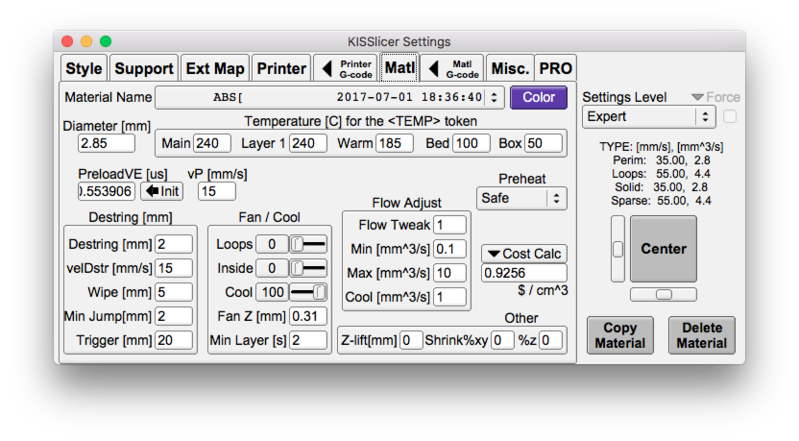Click the Min Jump[mm] field
Viewport: 799px width, 441px height.
[174, 316]
